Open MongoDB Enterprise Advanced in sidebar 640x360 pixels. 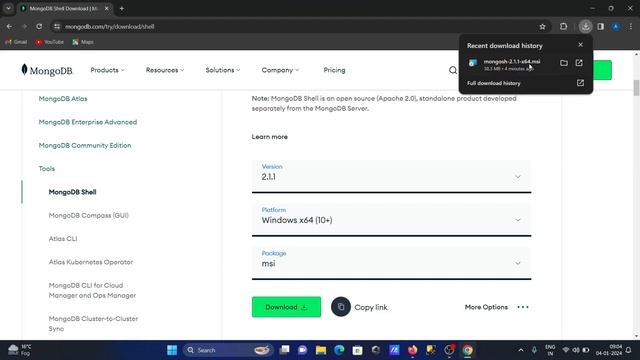[88, 122]
